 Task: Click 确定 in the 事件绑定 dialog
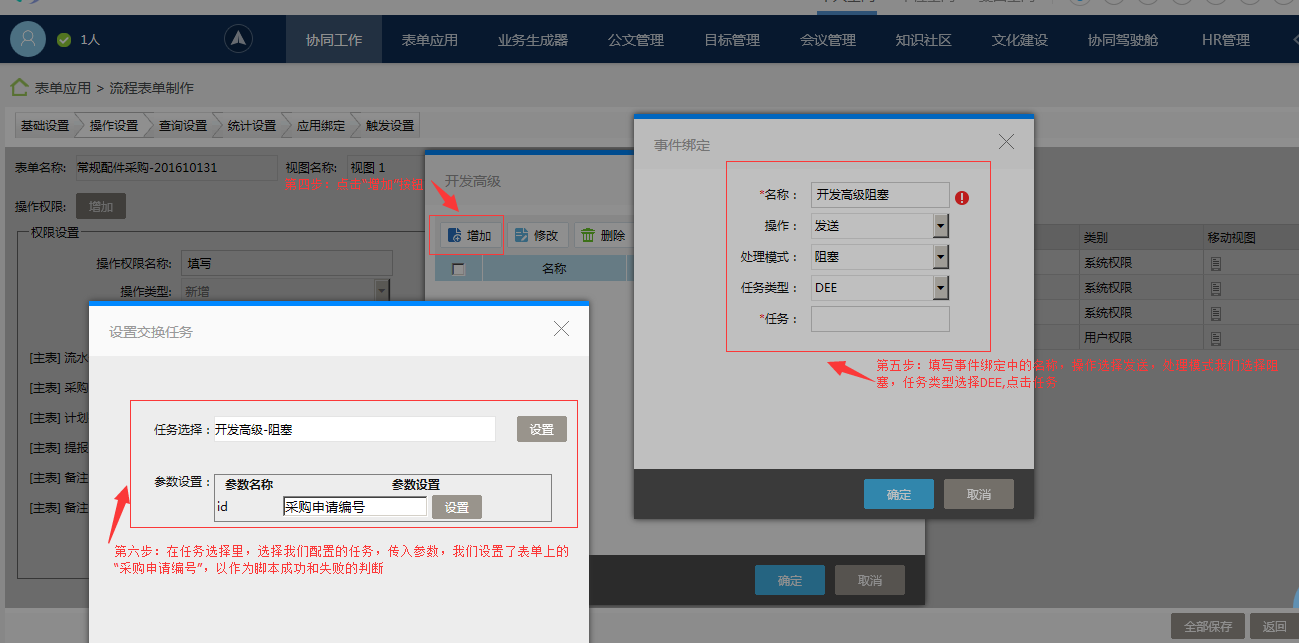[x=899, y=494]
